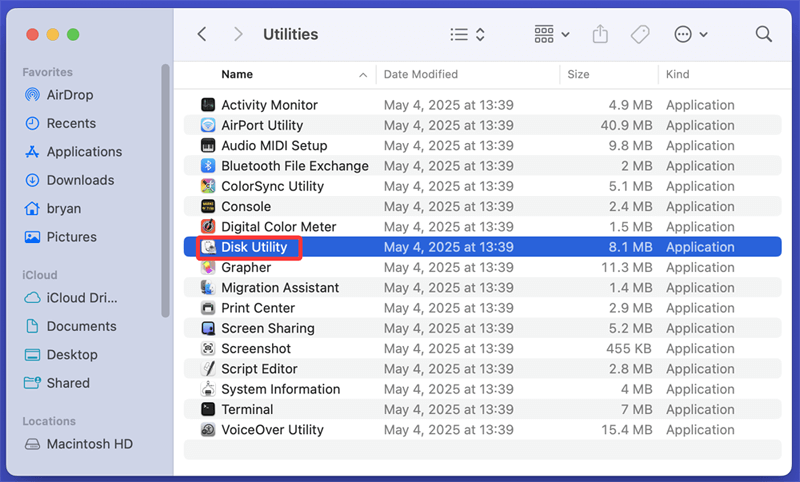This screenshot has width=800, height=482.
Task: Select the Activity Monitor file name
Action: pyautogui.click(x=269, y=105)
